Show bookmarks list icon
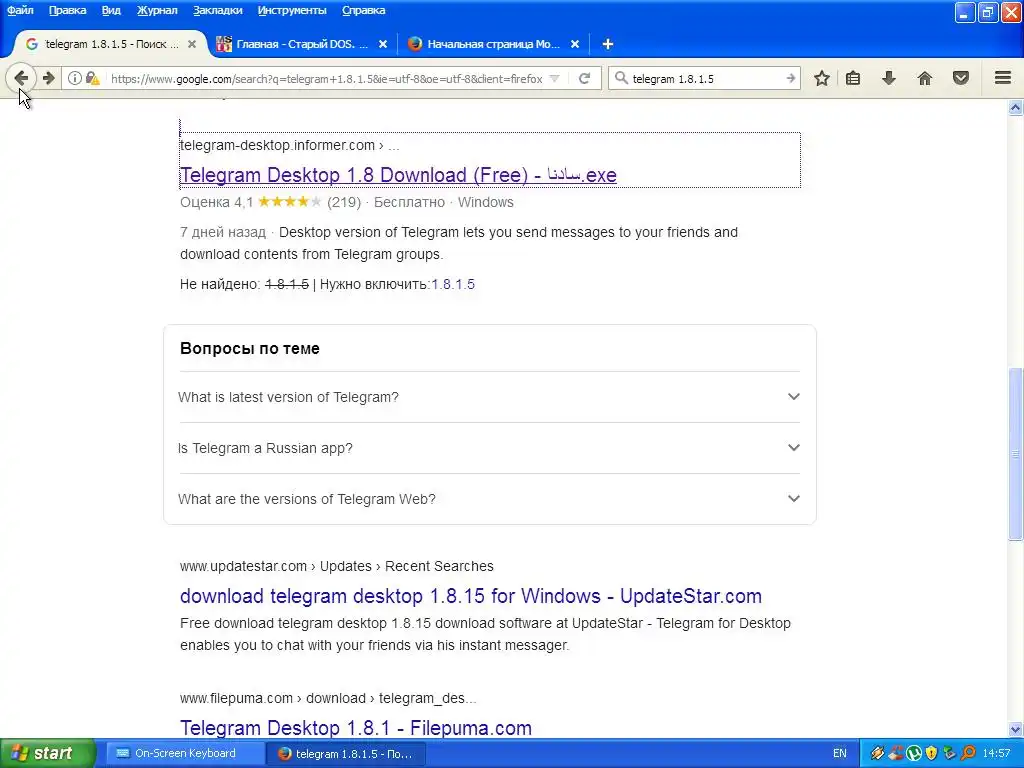 coord(853,78)
